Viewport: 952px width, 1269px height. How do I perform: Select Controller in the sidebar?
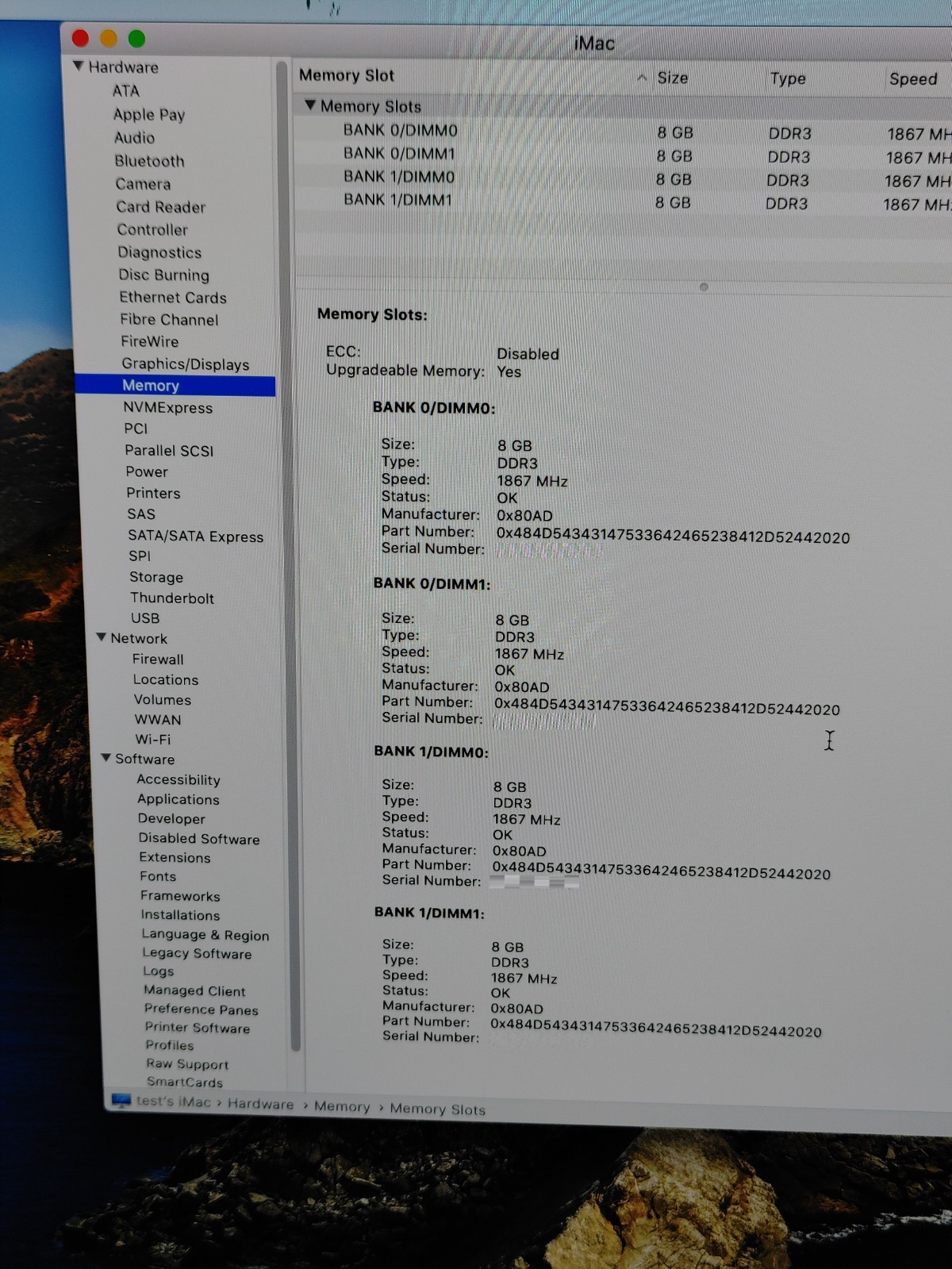[152, 229]
